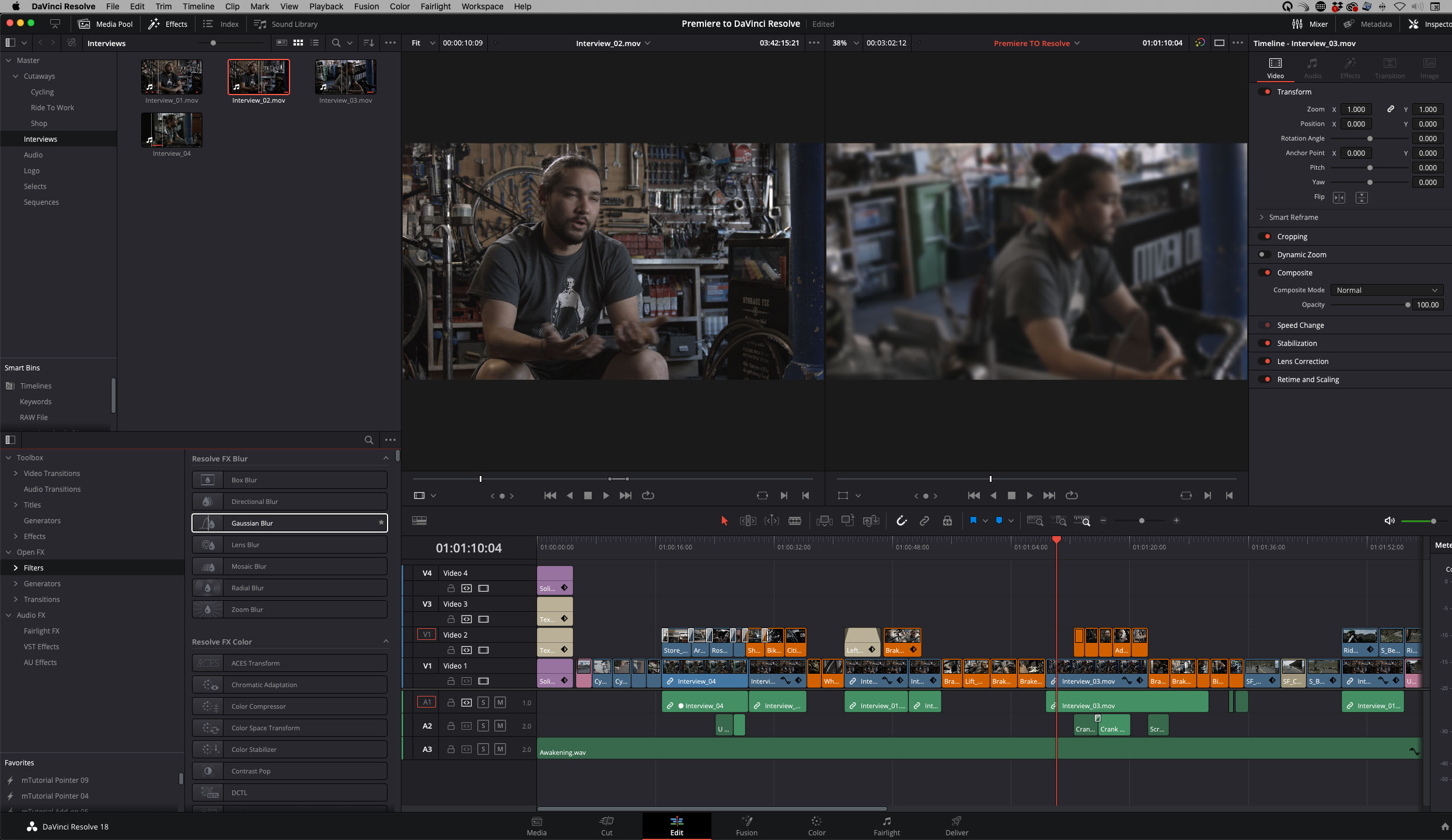1452x840 pixels.
Task: Click the flip horizontal icon in Inspector
Action: 1339,198
